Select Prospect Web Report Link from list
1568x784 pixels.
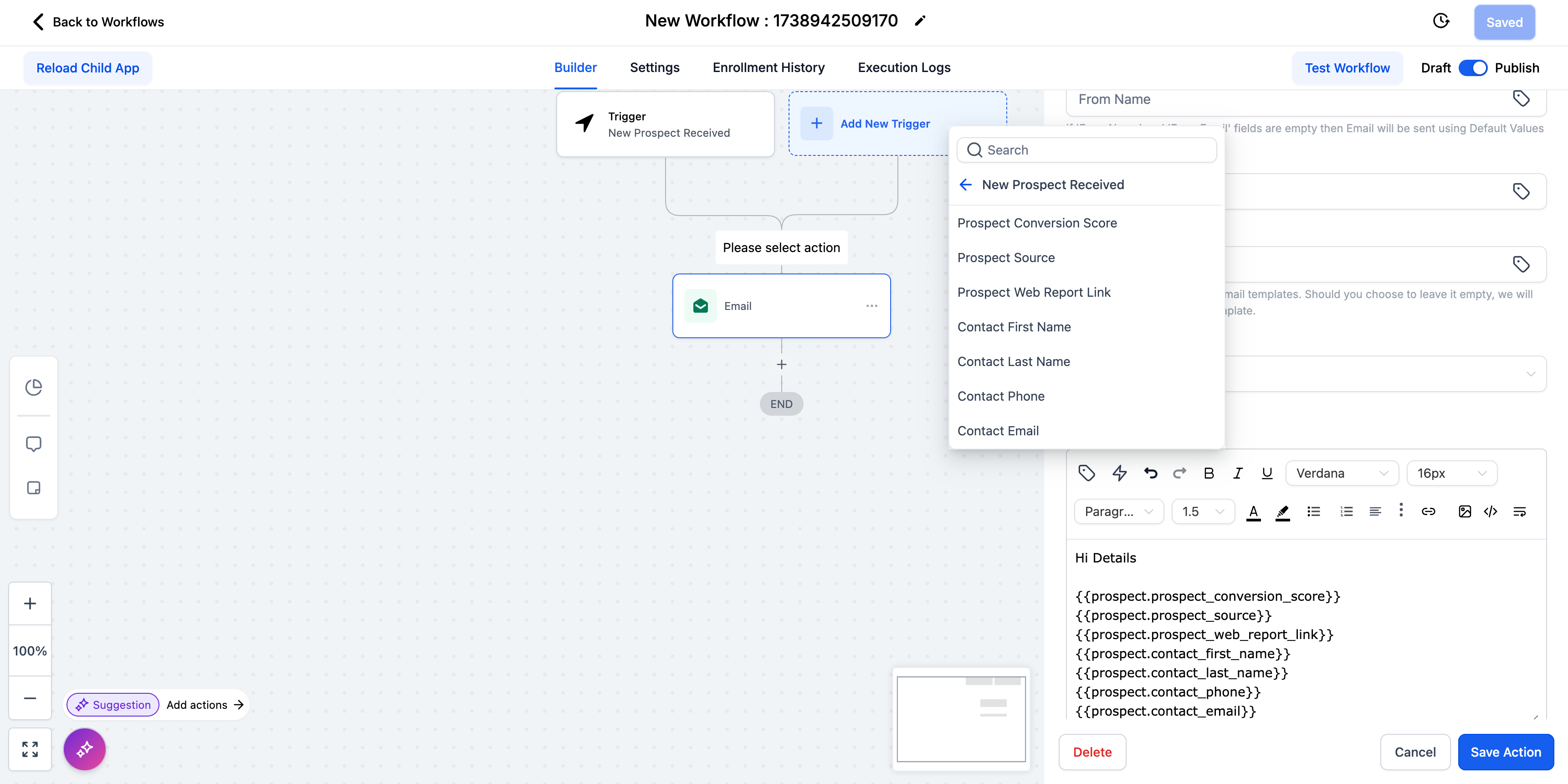pyautogui.click(x=1034, y=292)
